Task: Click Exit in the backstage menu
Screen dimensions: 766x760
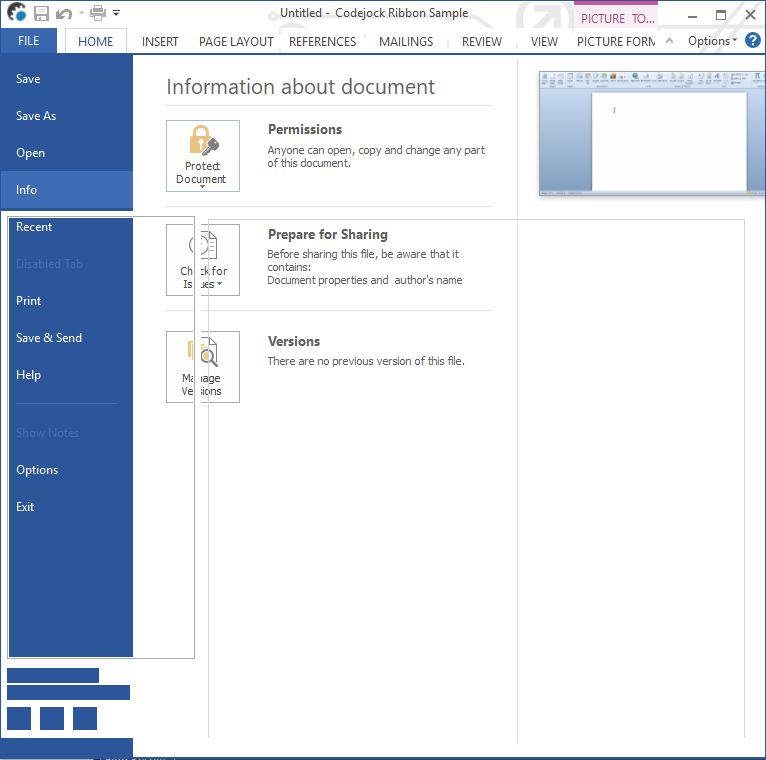Action: [x=70, y=507]
